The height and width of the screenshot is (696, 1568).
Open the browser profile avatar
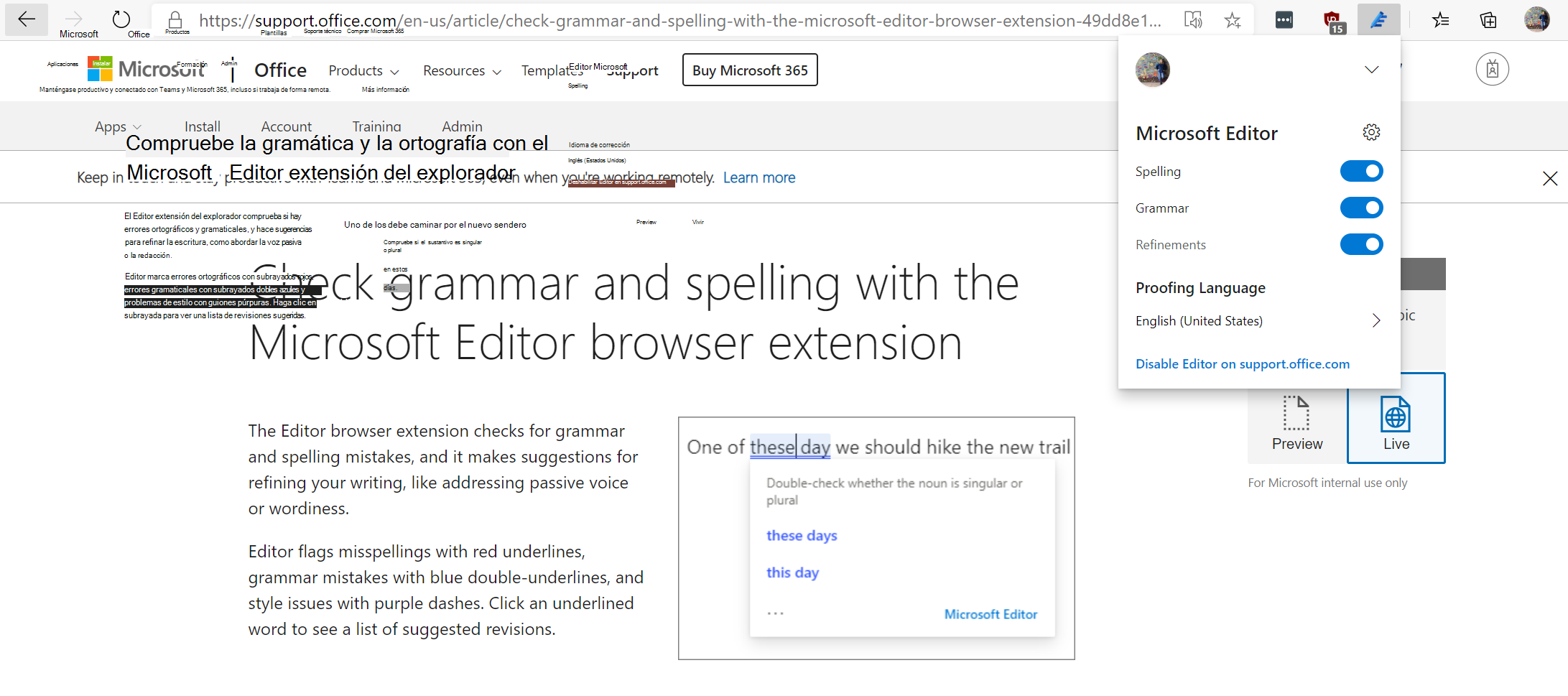1537,19
